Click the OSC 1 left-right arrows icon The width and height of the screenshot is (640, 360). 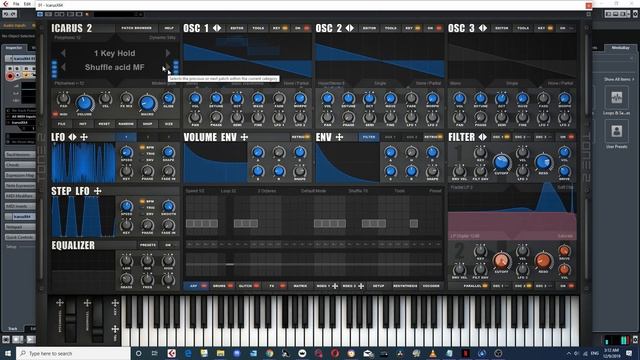[217, 28]
